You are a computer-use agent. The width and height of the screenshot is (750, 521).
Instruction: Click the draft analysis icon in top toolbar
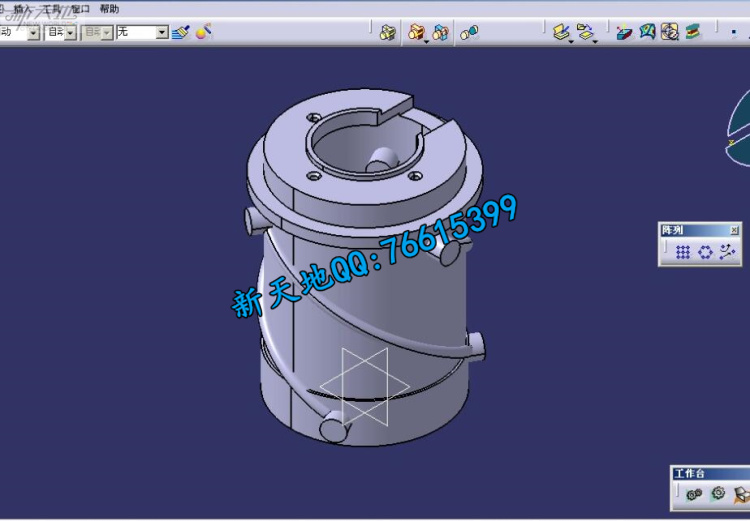[624, 32]
